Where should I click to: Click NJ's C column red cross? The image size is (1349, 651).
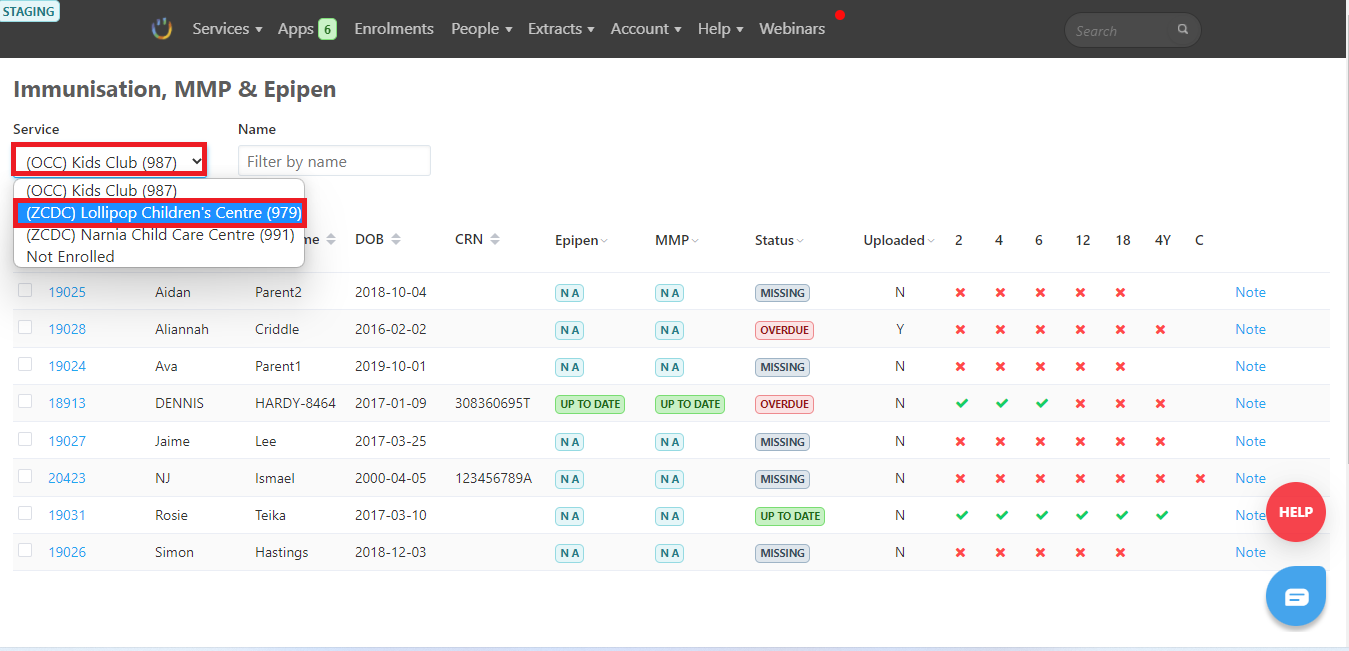pyautogui.click(x=1200, y=479)
